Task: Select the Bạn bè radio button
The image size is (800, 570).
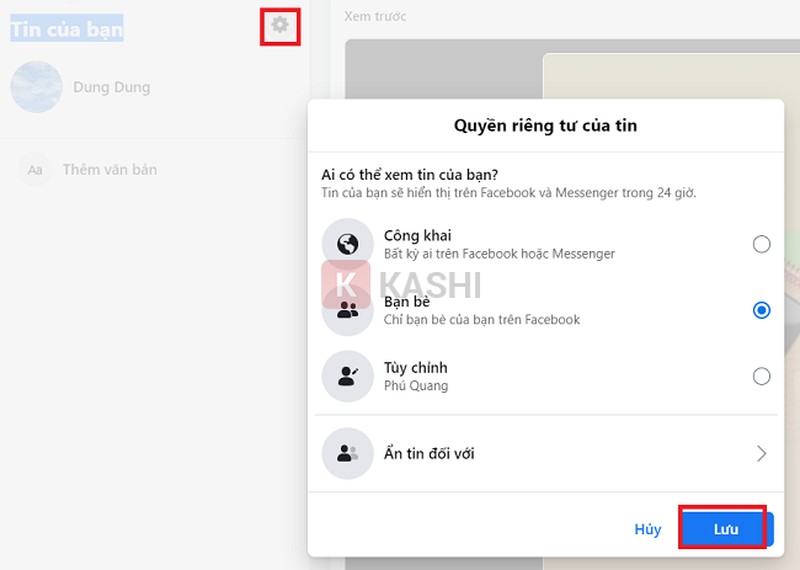Action: pos(761,310)
